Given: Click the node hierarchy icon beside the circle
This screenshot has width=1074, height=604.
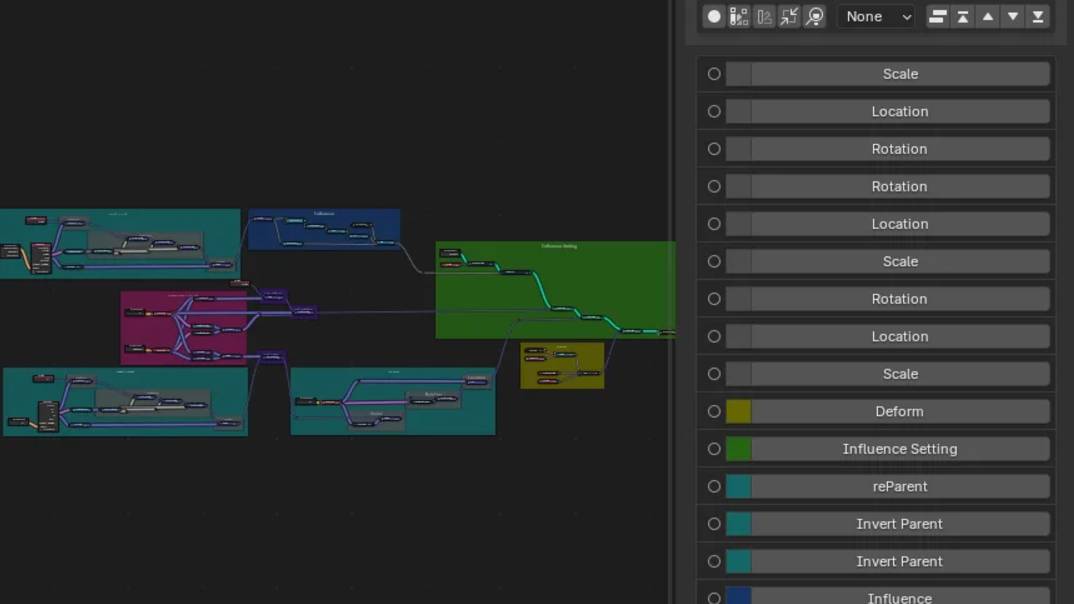Looking at the screenshot, I should tap(739, 16).
